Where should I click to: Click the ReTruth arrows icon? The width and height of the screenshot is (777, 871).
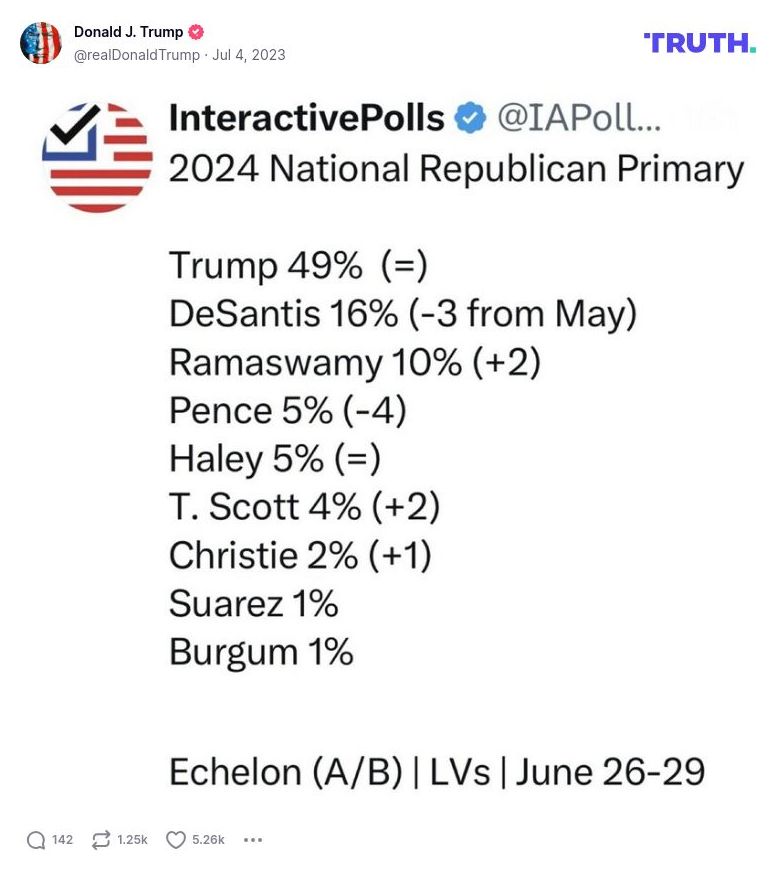(101, 840)
